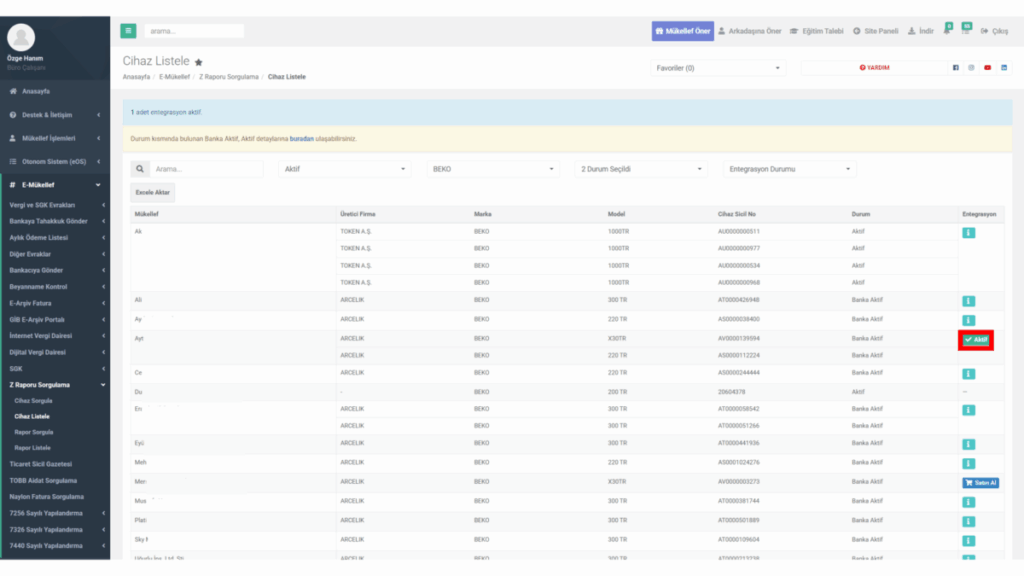Click the info icon in the Ali row
This screenshot has height=576, width=1024.
coord(968,301)
